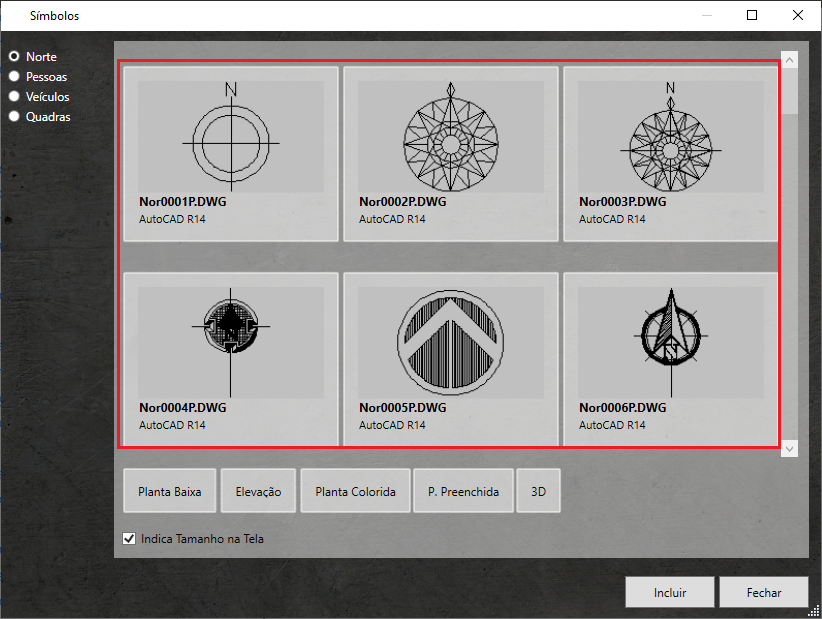The image size is (822, 619).
Task: Switch to the 3D symbols view
Action: [538, 491]
